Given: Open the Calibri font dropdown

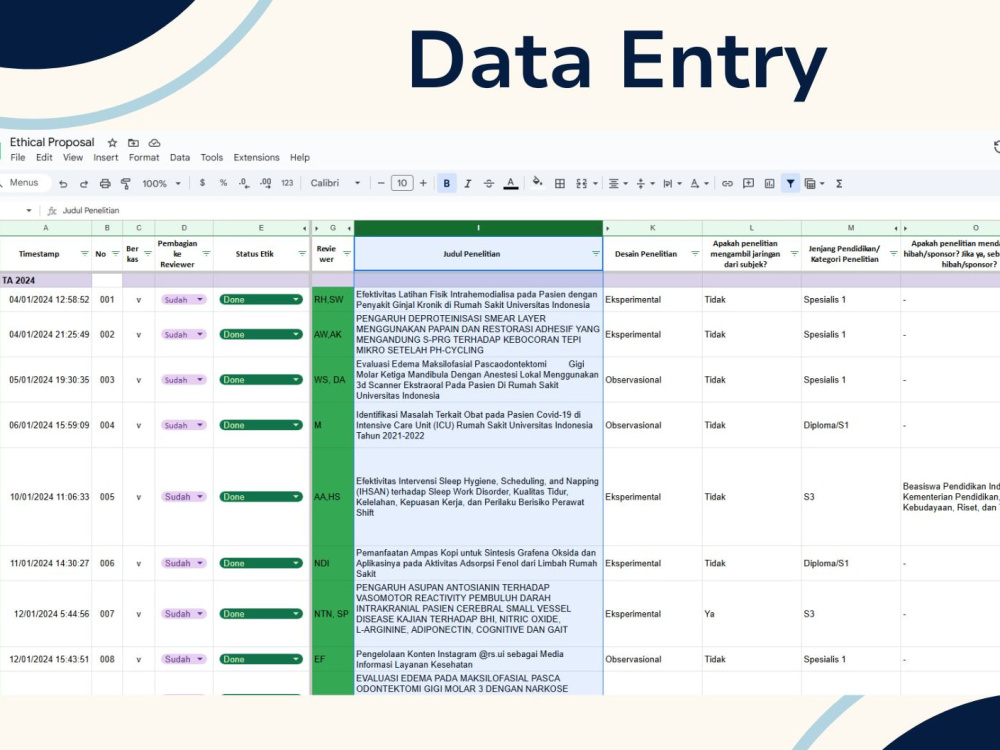Looking at the screenshot, I should pyautogui.click(x=335, y=184).
